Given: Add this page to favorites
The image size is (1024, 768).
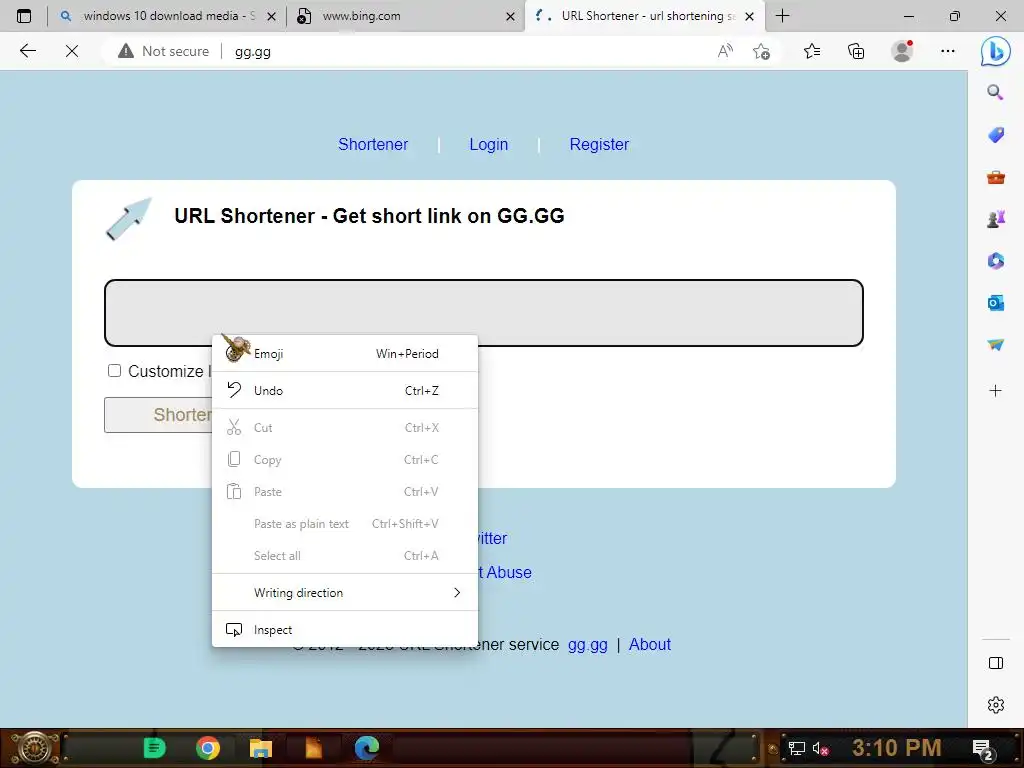Looking at the screenshot, I should click(761, 51).
